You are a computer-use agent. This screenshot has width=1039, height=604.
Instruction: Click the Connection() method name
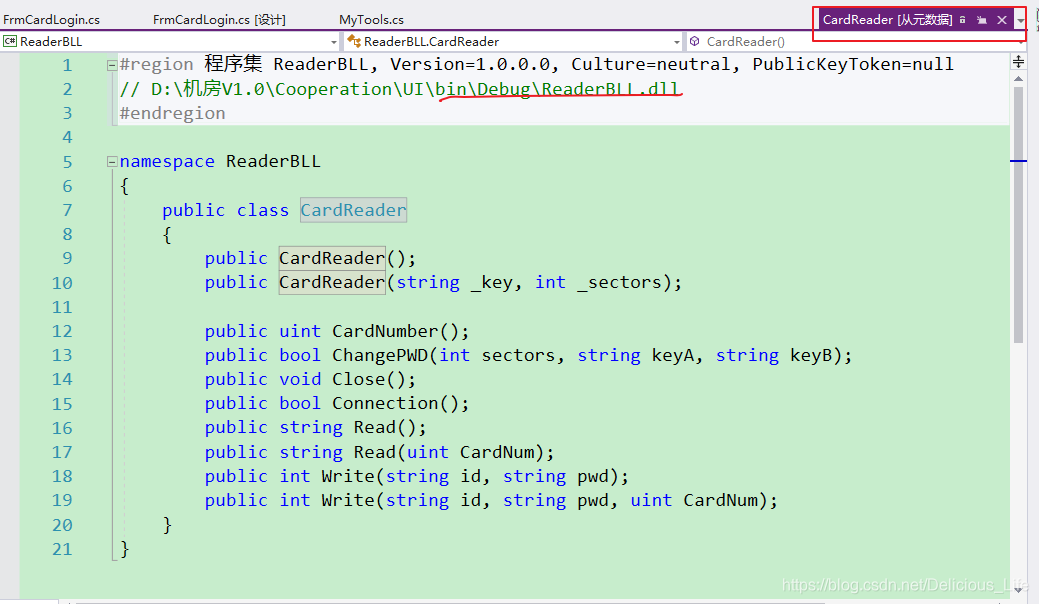click(x=385, y=403)
